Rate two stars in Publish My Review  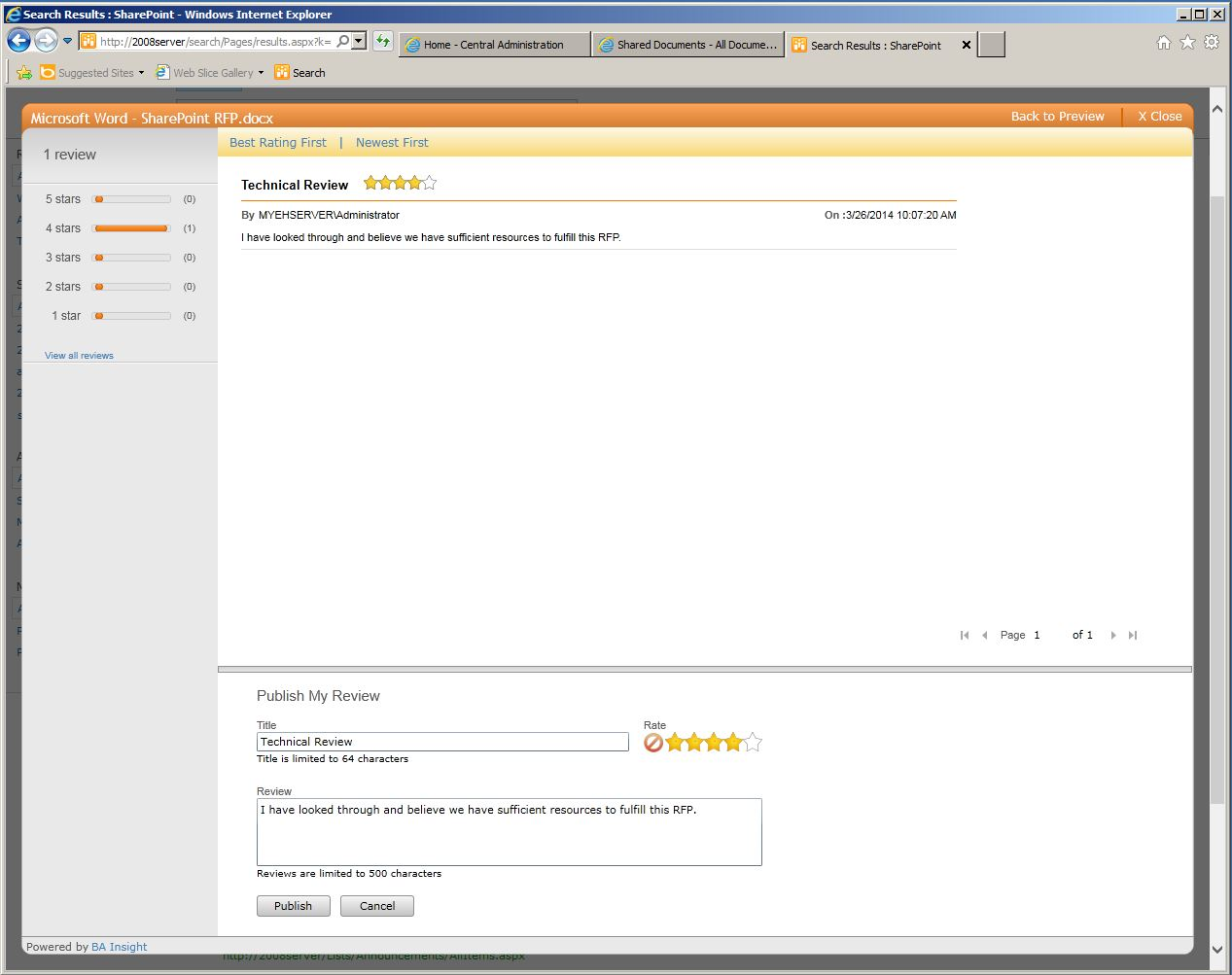[x=694, y=743]
